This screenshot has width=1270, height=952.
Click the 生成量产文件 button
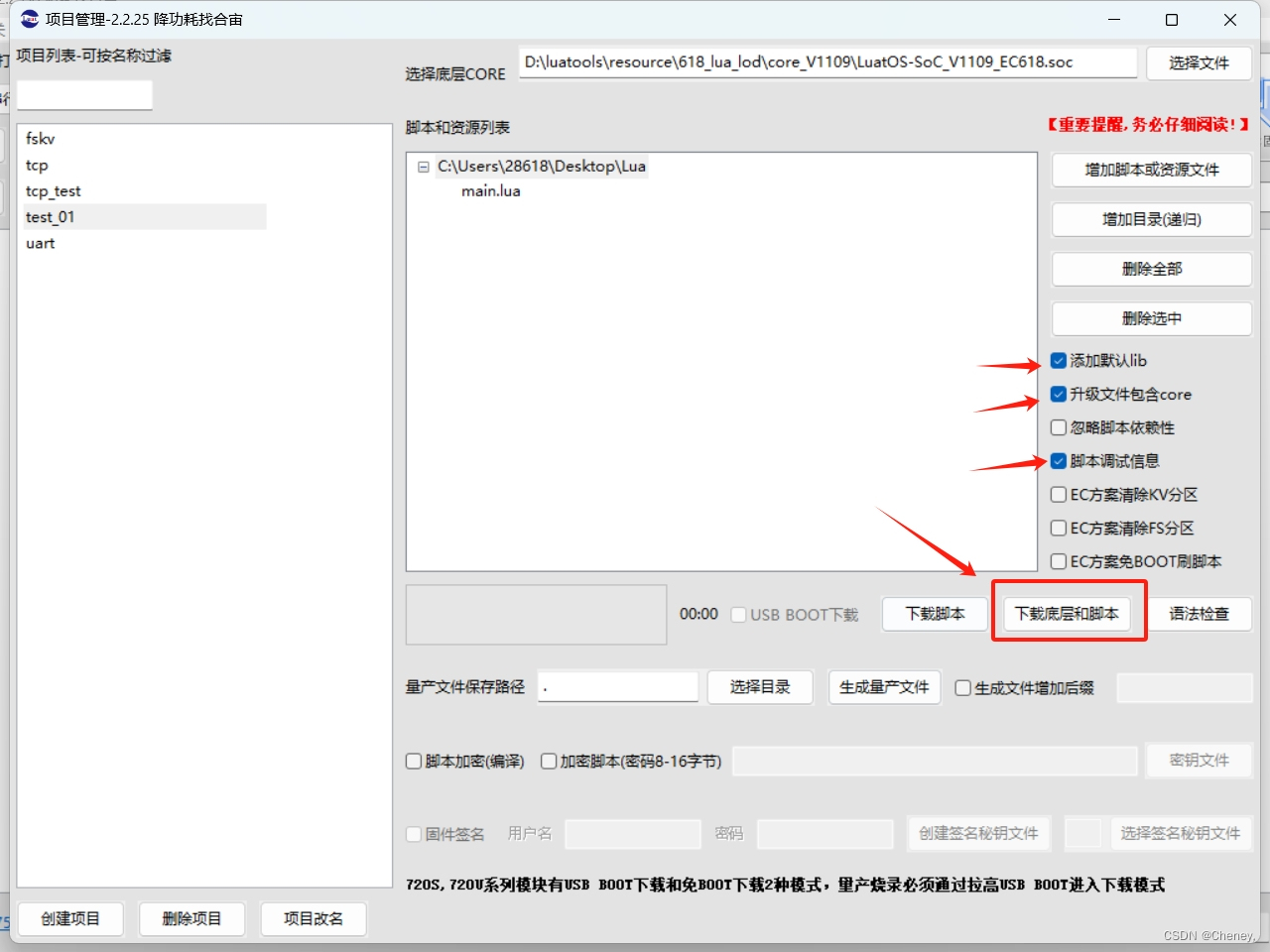(x=884, y=687)
